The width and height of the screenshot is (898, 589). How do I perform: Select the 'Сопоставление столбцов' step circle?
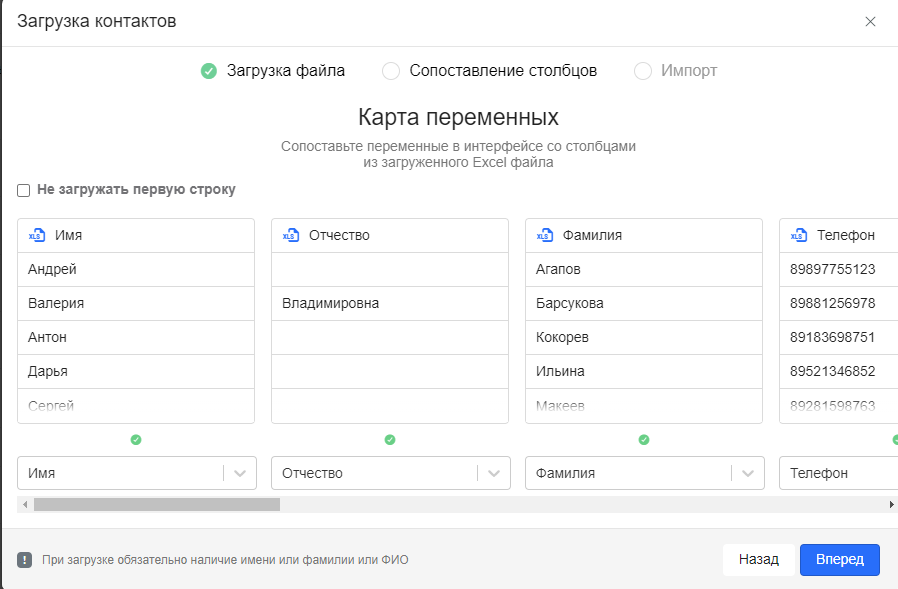(x=391, y=71)
